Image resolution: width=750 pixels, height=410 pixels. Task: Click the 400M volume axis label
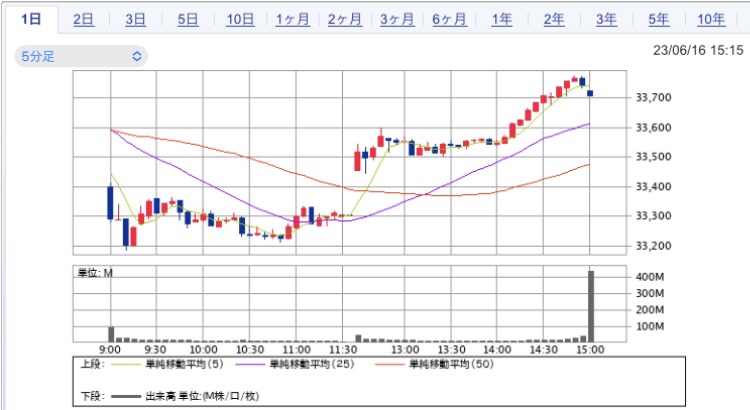650,277
